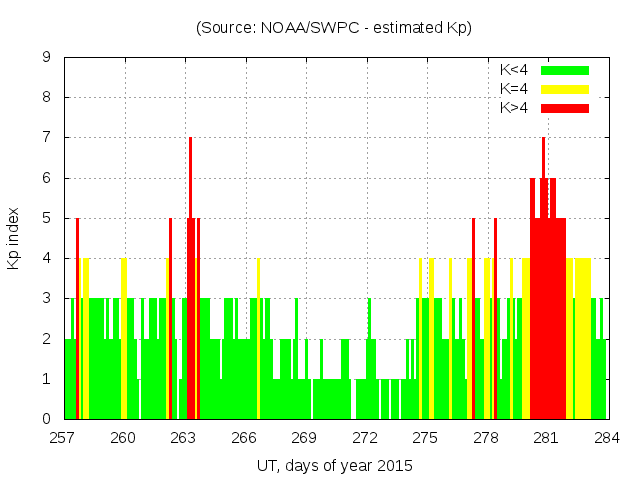640x480 pixels.
Task: Click the chart title 'Source: NOAA/SWPC - estimated Kp'
Action: [x=334, y=28]
